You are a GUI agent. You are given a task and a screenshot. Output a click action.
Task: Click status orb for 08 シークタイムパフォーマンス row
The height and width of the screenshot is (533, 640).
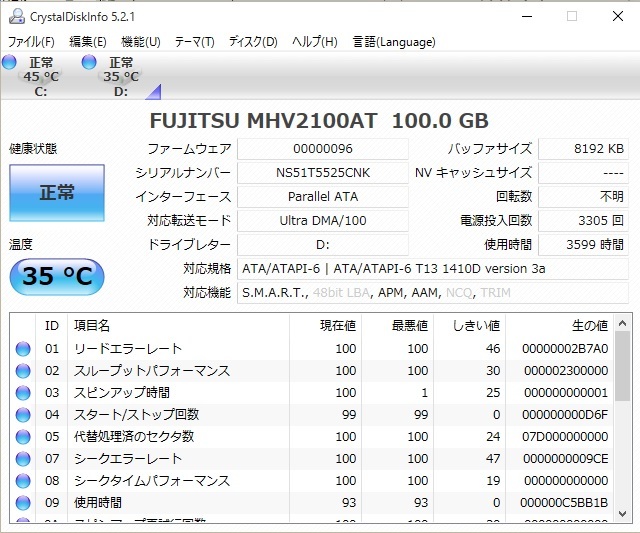[x=23, y=481]
